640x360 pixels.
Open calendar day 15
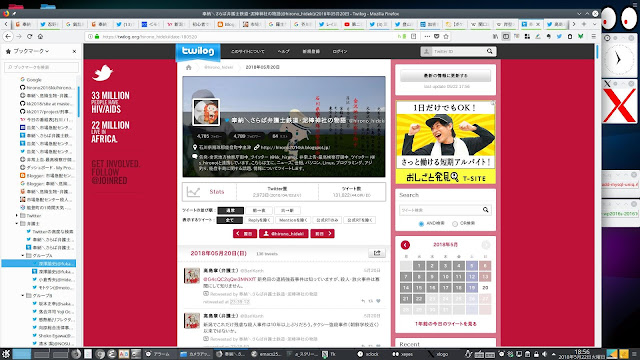pyautogui.click(x=419, y=288)
